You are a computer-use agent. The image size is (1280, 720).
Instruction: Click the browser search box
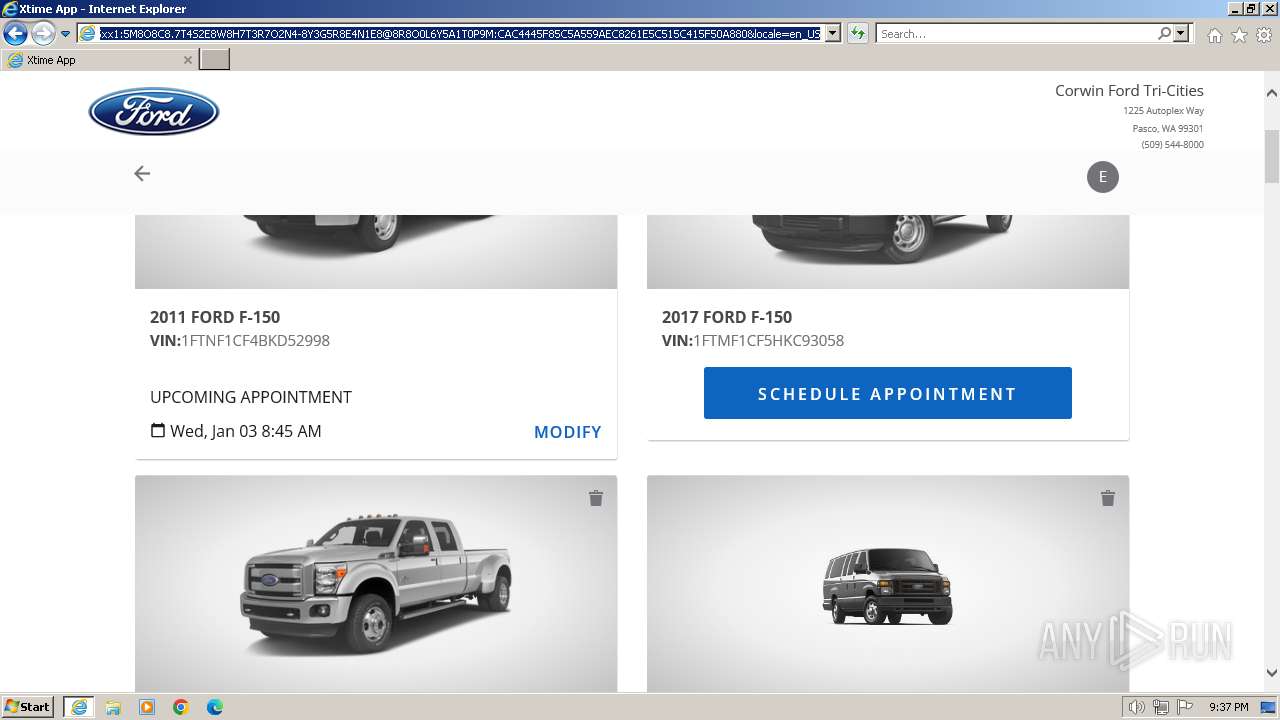(x=1015, y=34)
